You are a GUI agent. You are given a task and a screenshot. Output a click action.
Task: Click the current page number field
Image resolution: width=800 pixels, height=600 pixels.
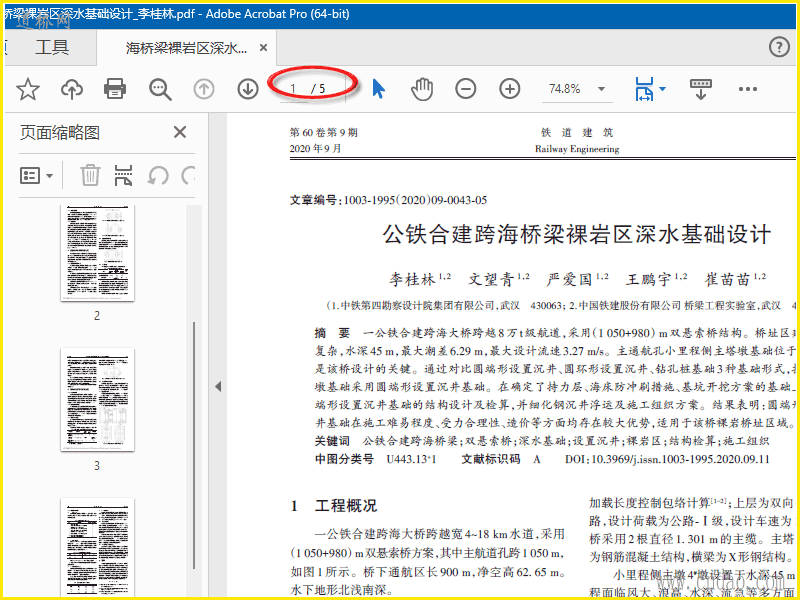[x=293, y=89]
